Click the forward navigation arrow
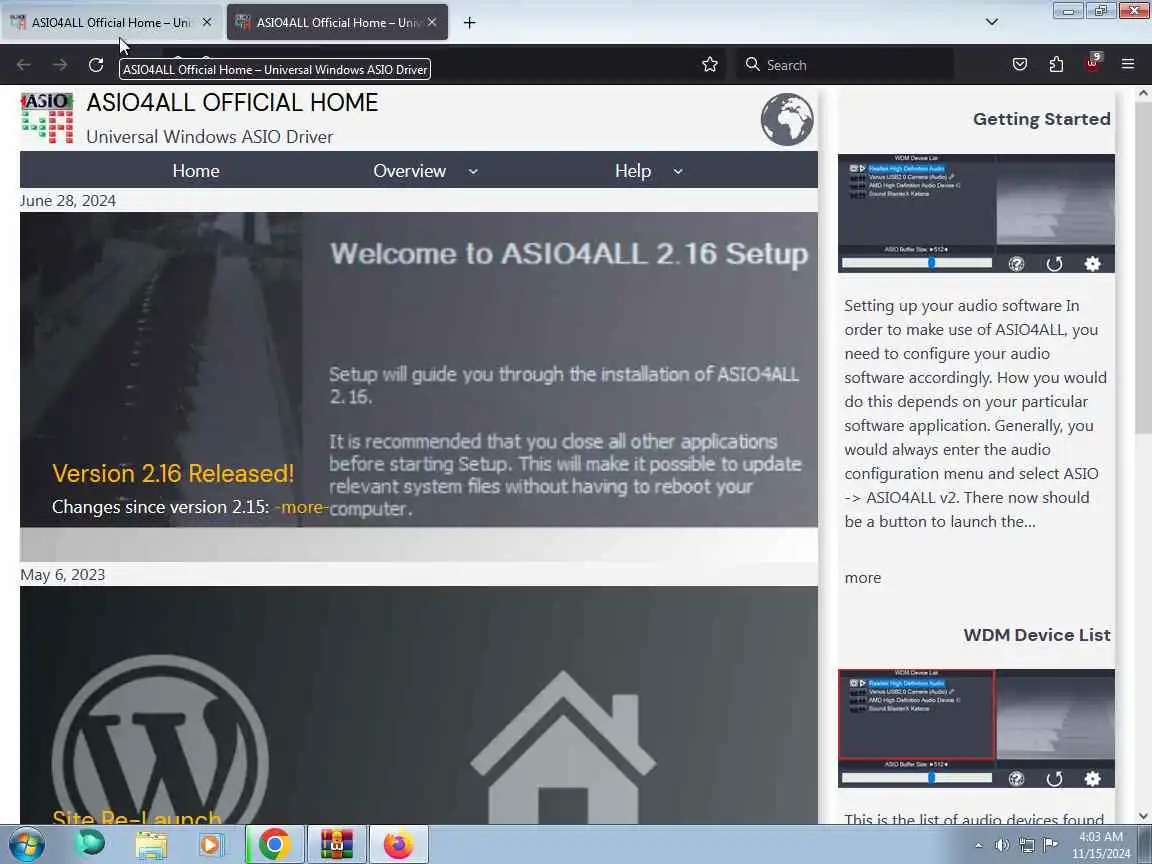1152x864 pixels. tap(60, 65)
